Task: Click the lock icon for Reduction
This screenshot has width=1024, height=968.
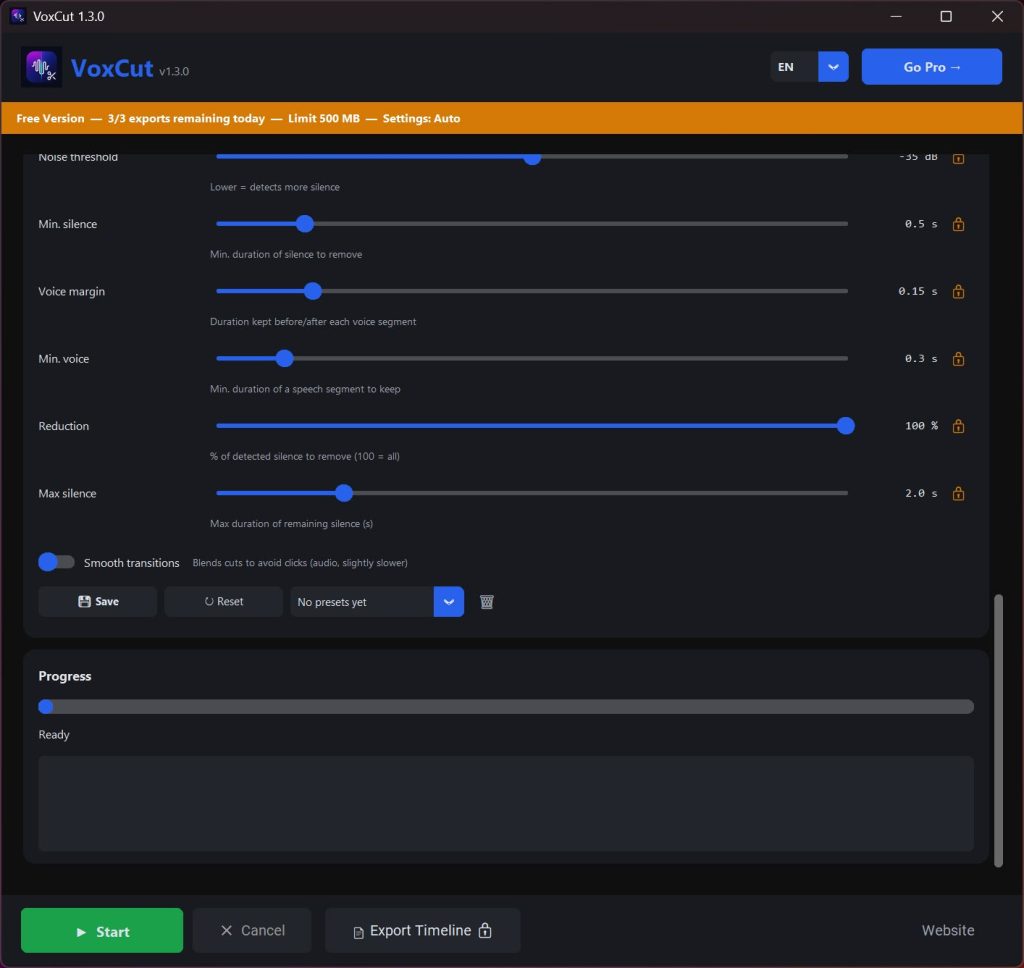Action: point(958,426)
